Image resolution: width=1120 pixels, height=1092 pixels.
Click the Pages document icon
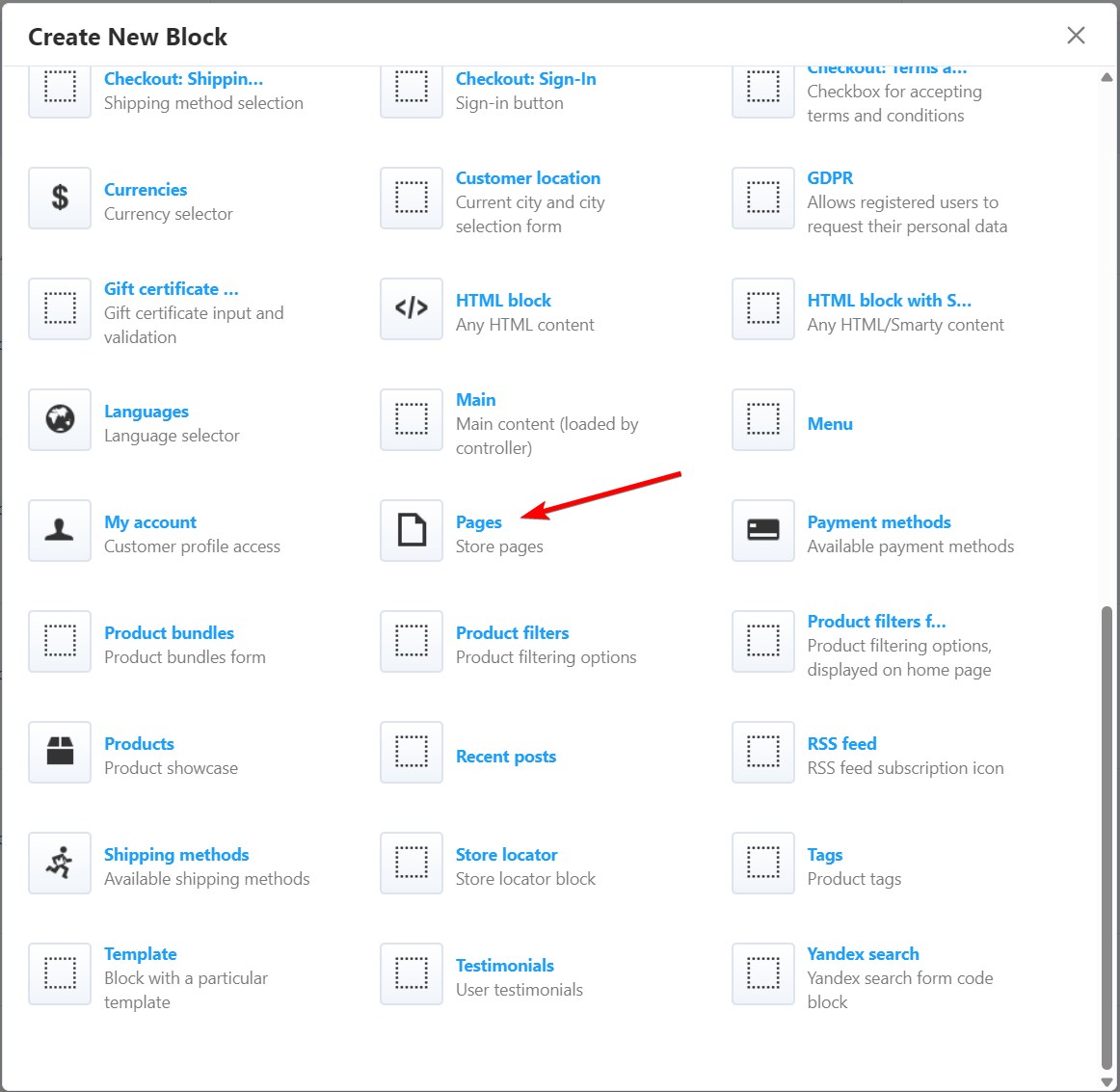pos(412,530)
